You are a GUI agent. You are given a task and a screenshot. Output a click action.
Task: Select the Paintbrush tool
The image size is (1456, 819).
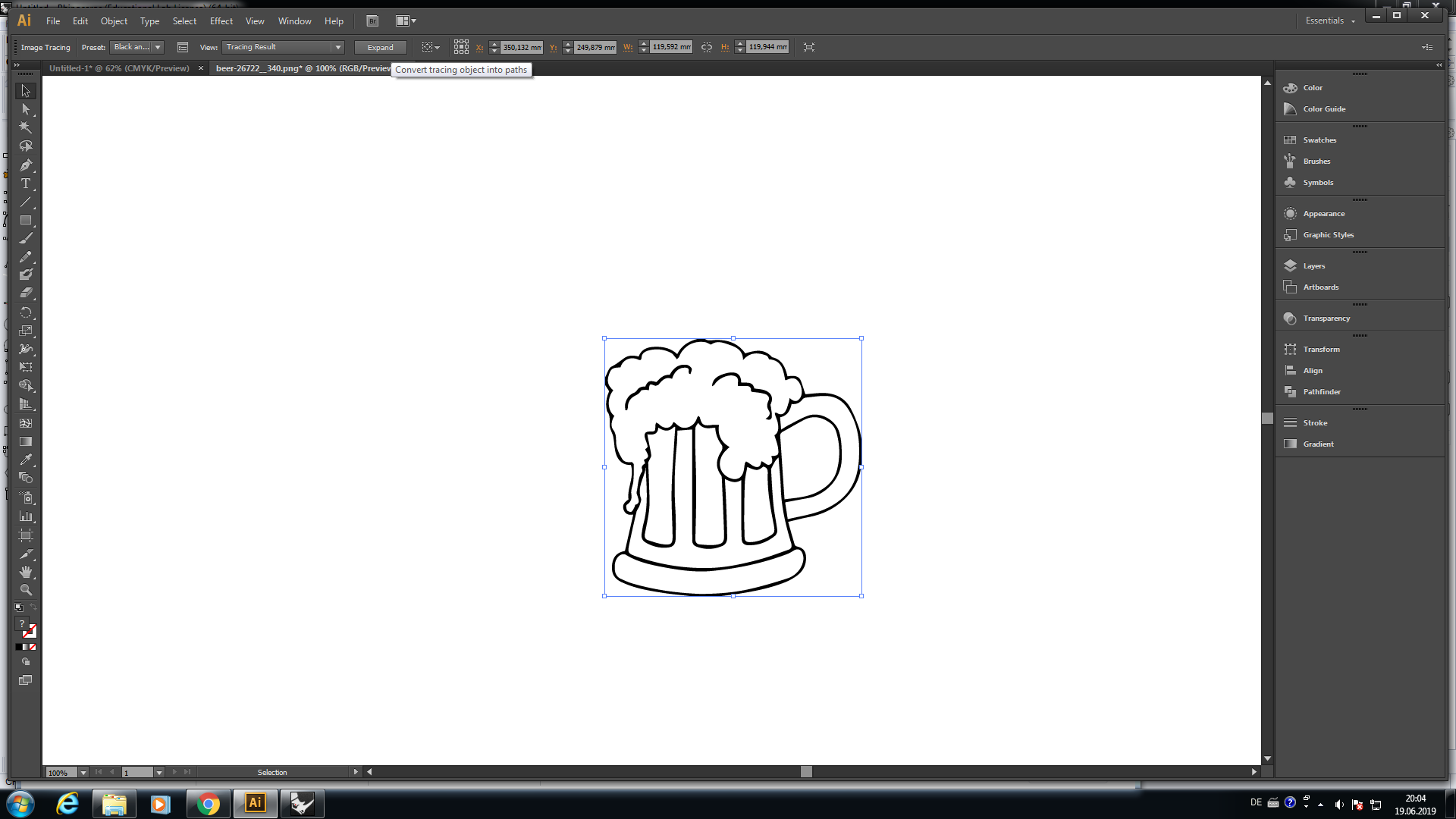[26, 238]
